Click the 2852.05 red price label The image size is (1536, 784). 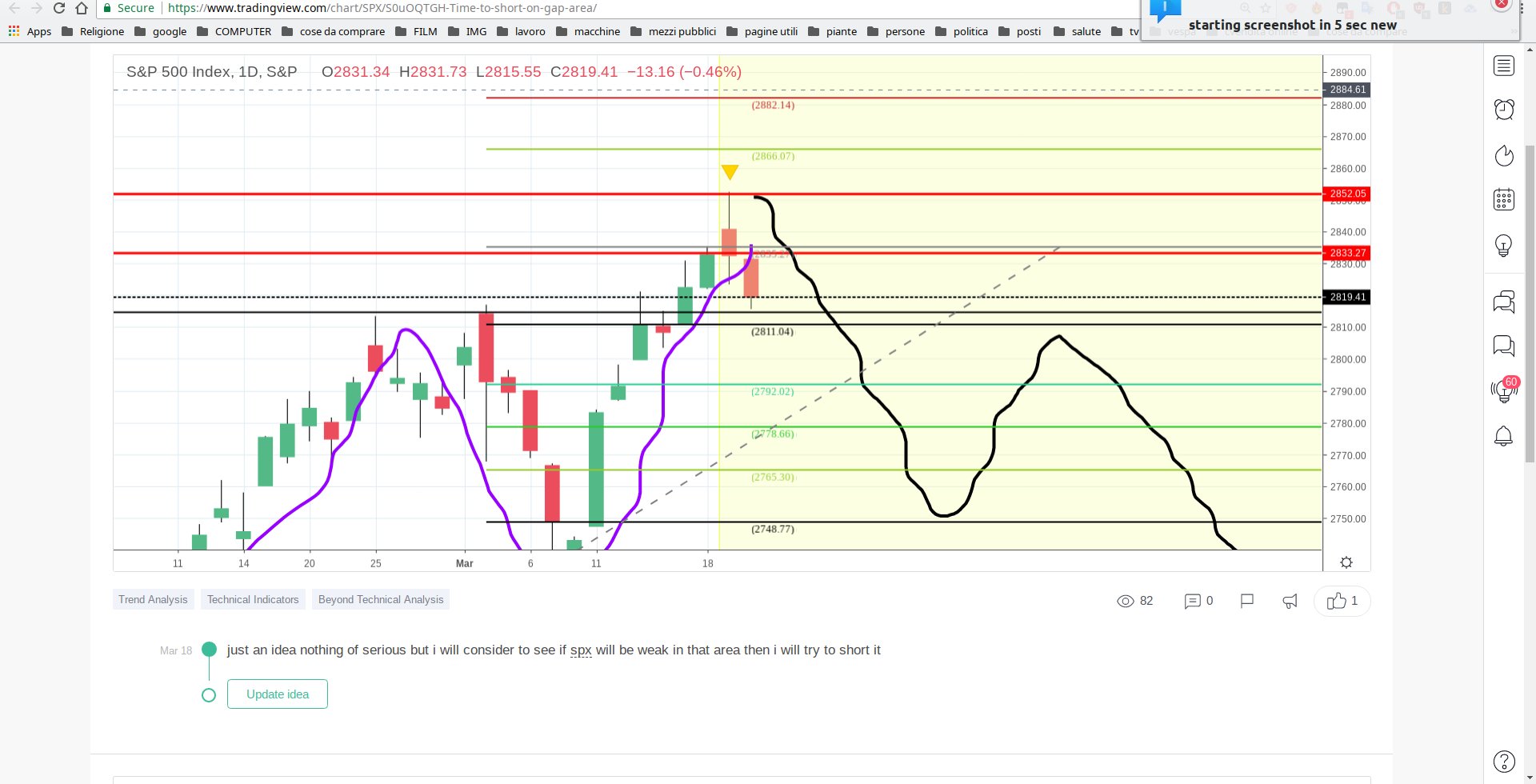(x=1347, y=194)
